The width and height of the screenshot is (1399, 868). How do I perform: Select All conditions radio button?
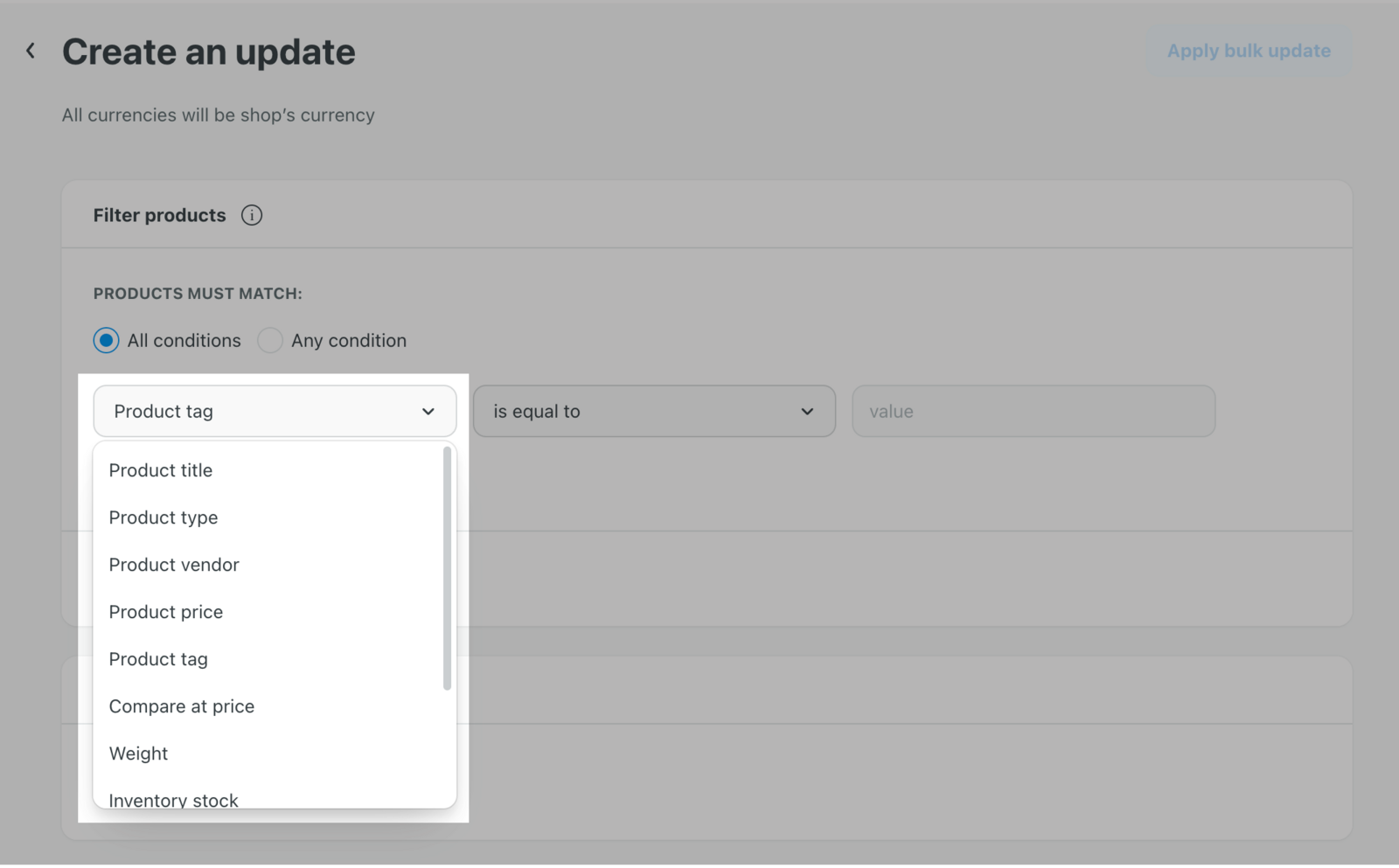click(x=107, y=340)
